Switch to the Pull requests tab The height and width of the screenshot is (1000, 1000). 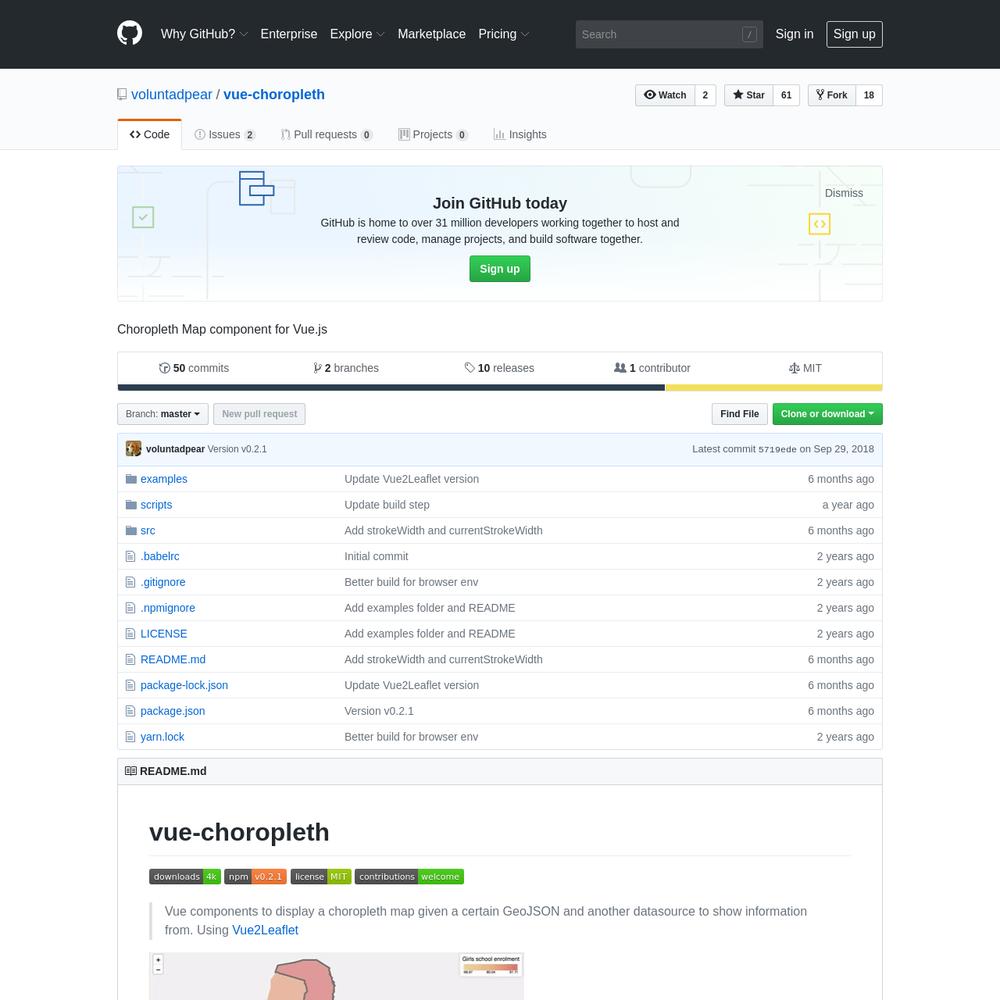coord(326,135)
